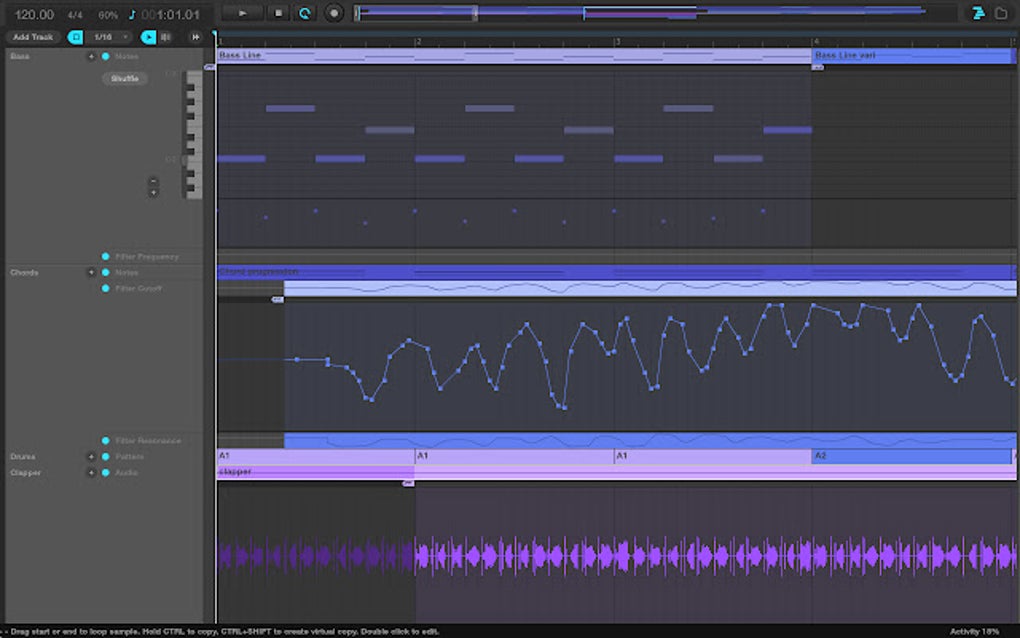Toggle the Filter Resonance automation dot
Screen dimensions: 1020x638
point(107,440)
